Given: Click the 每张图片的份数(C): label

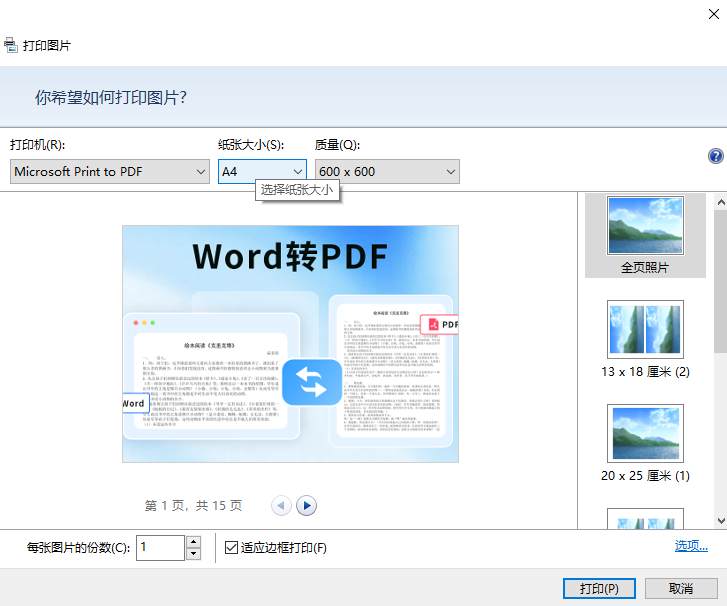Looking at the screenshot, I should pos(78,548).
